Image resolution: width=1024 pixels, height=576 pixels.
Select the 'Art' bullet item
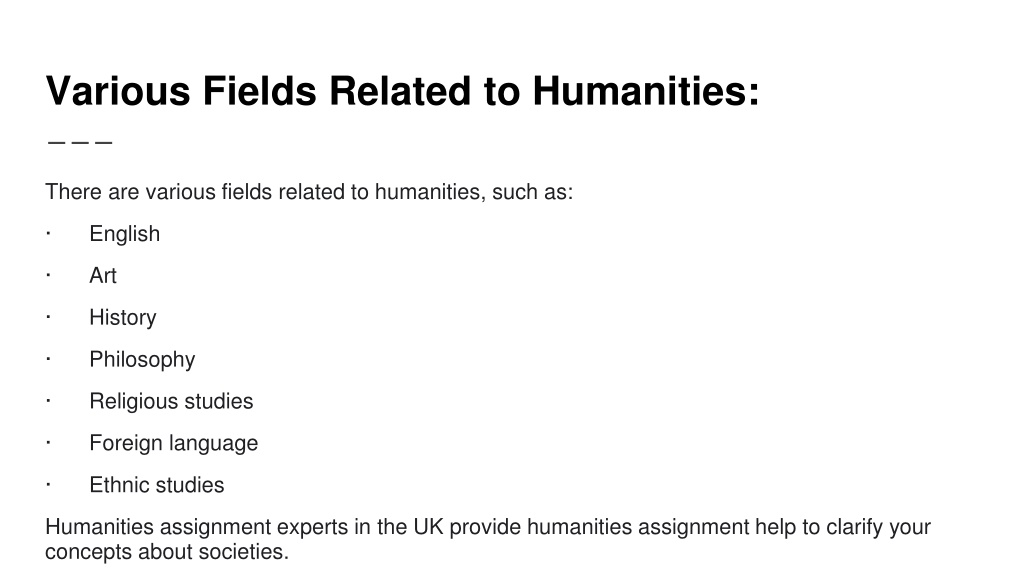coord(103,276)
